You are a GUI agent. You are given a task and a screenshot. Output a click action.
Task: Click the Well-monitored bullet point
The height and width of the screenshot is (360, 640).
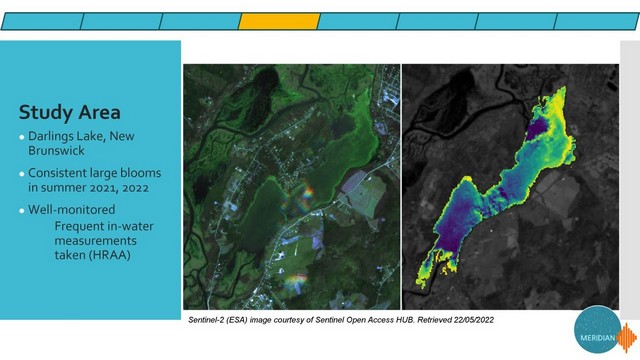pos(71,209)
